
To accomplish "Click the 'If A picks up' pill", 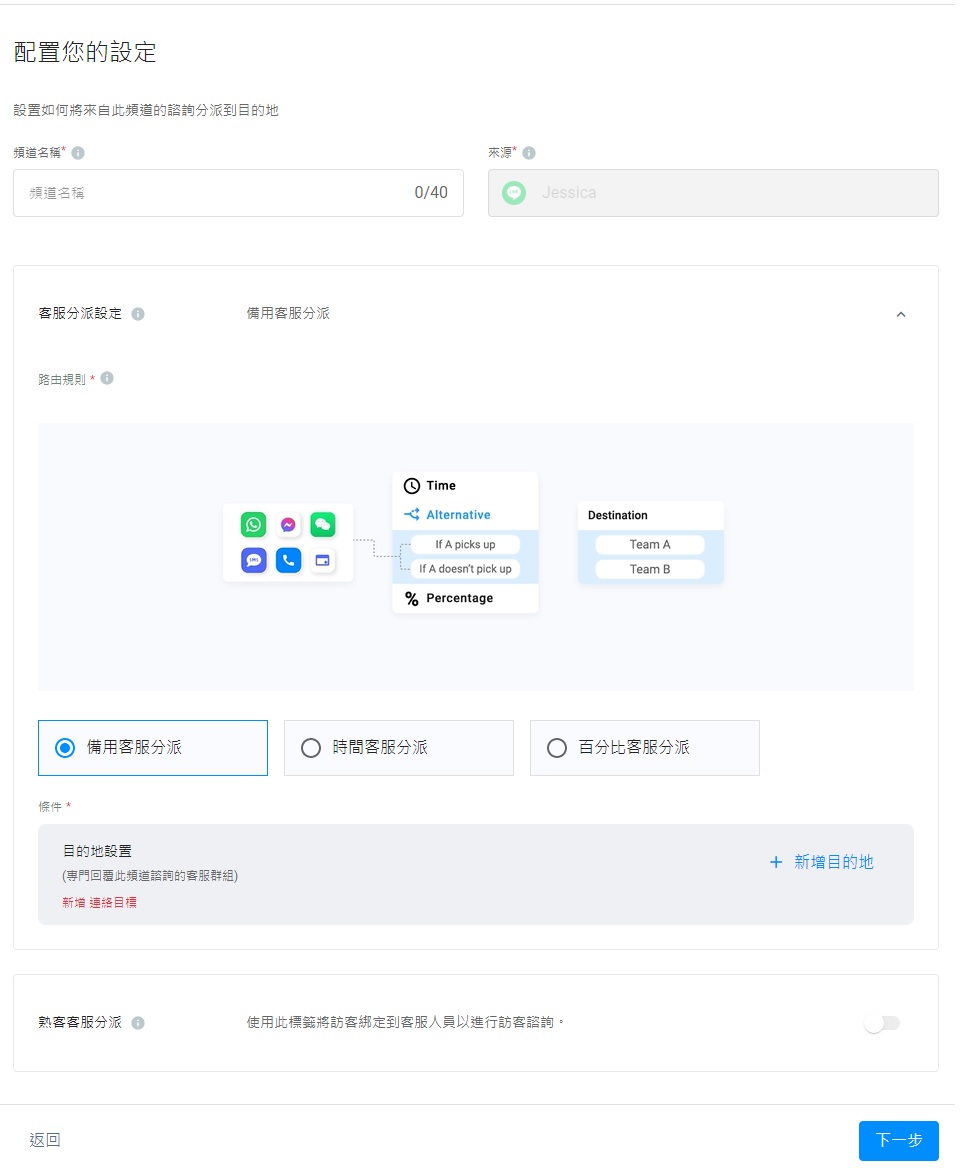I will 465,544.
